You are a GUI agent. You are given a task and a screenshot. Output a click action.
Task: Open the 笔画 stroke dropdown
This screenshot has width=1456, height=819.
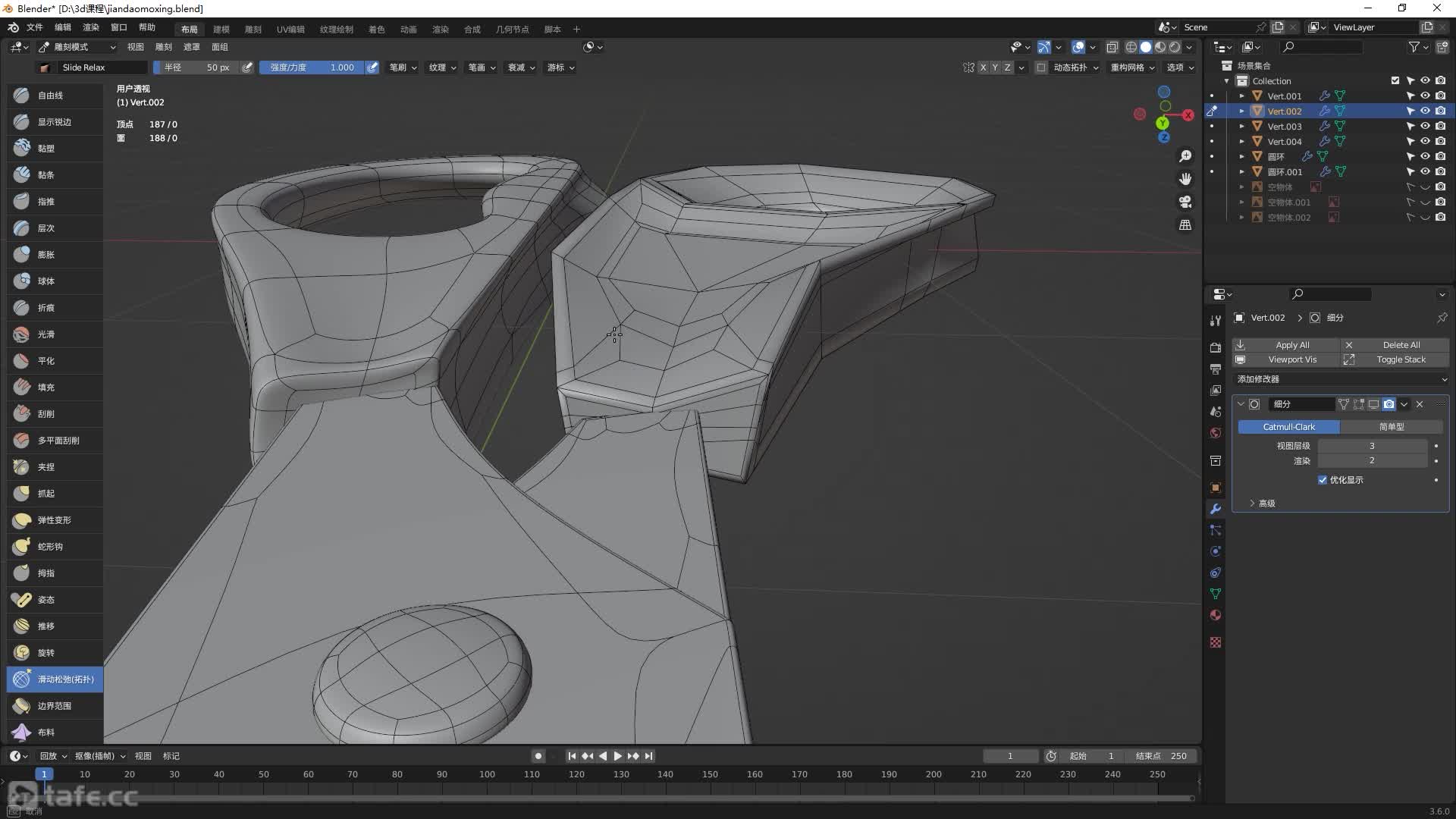[481, 67]
